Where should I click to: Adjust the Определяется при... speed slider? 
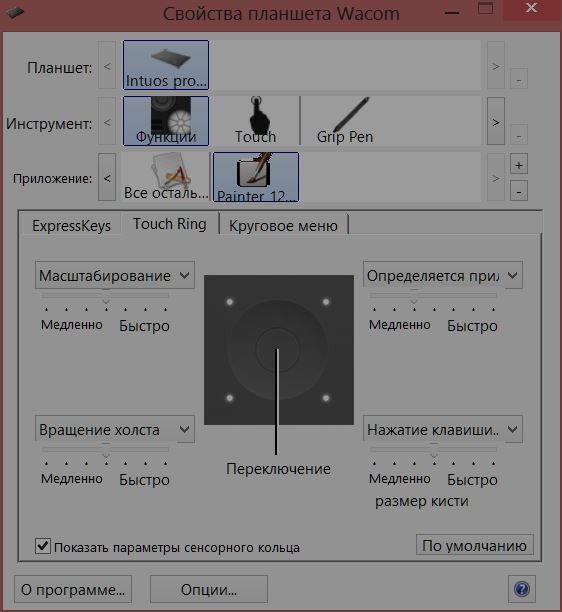414,297
